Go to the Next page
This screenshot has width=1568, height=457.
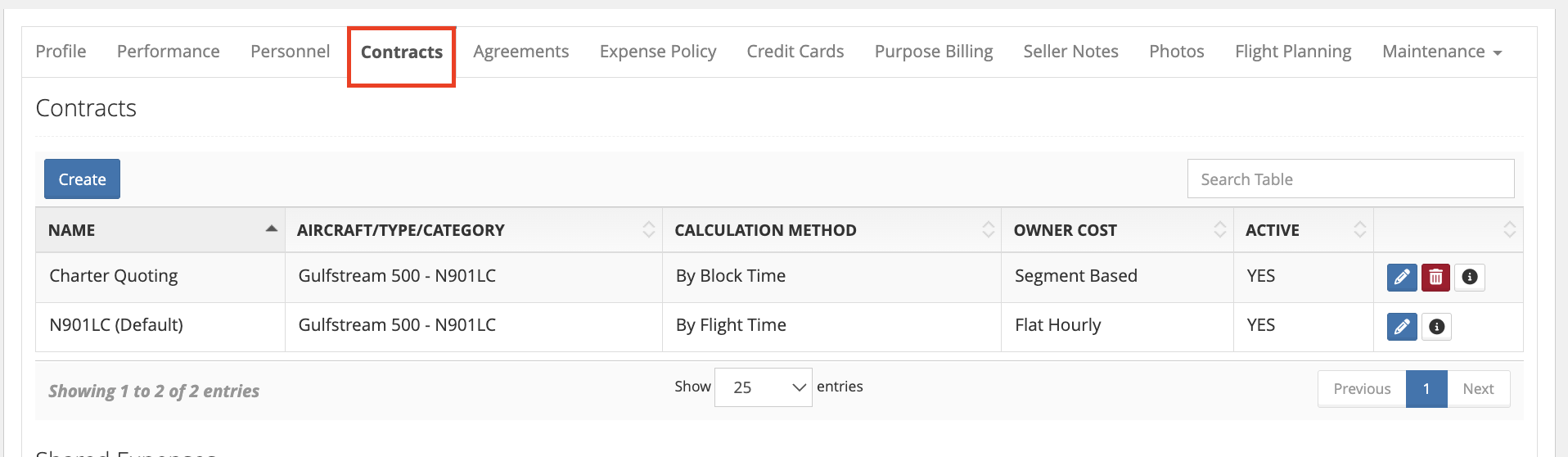[x=1478, y=389]
